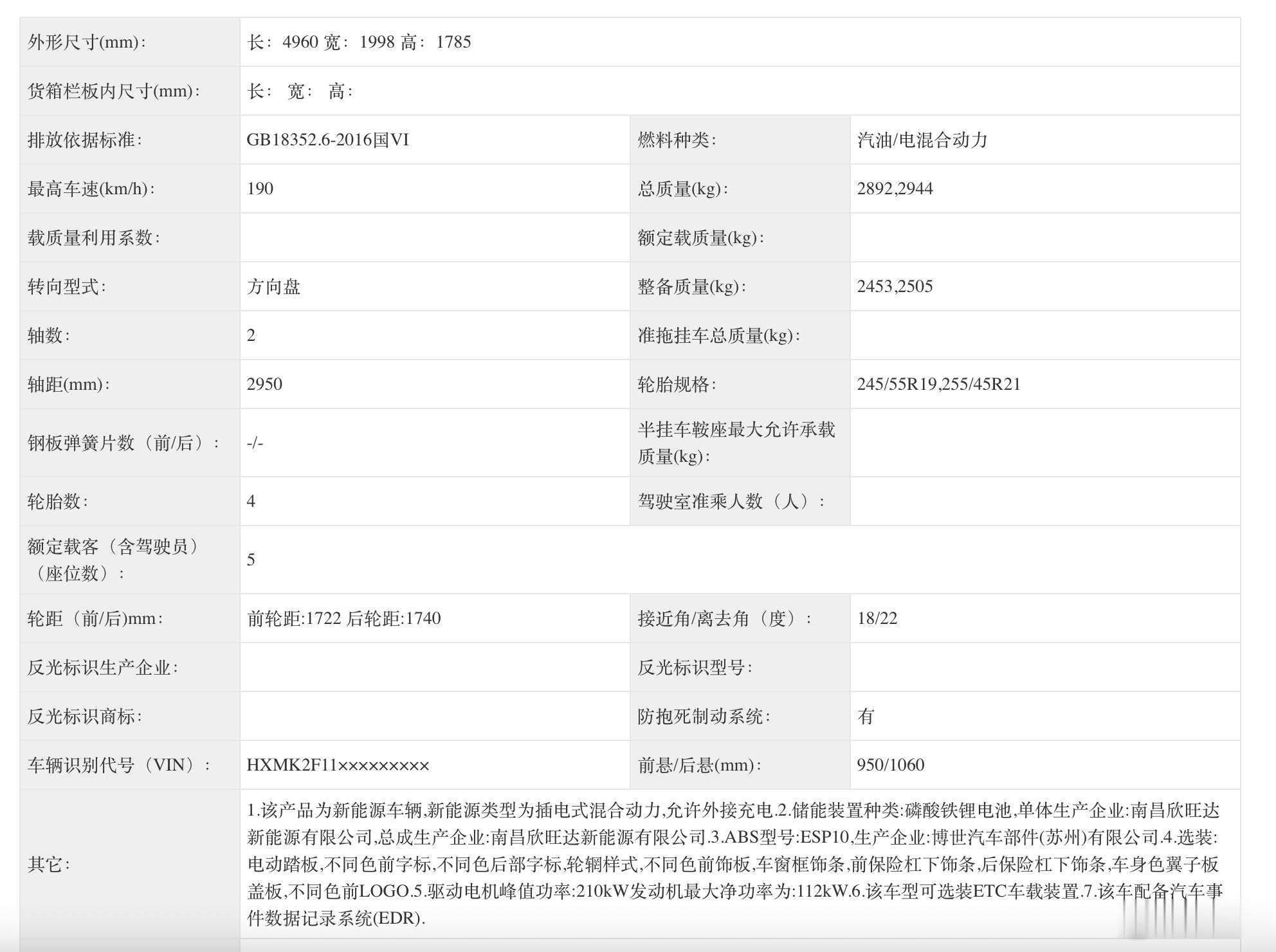Click the '半挂车鞍座最大允许承载质量(kg):' label
The width and height of the screenshot is (1276, 952).
pos(736,443)
